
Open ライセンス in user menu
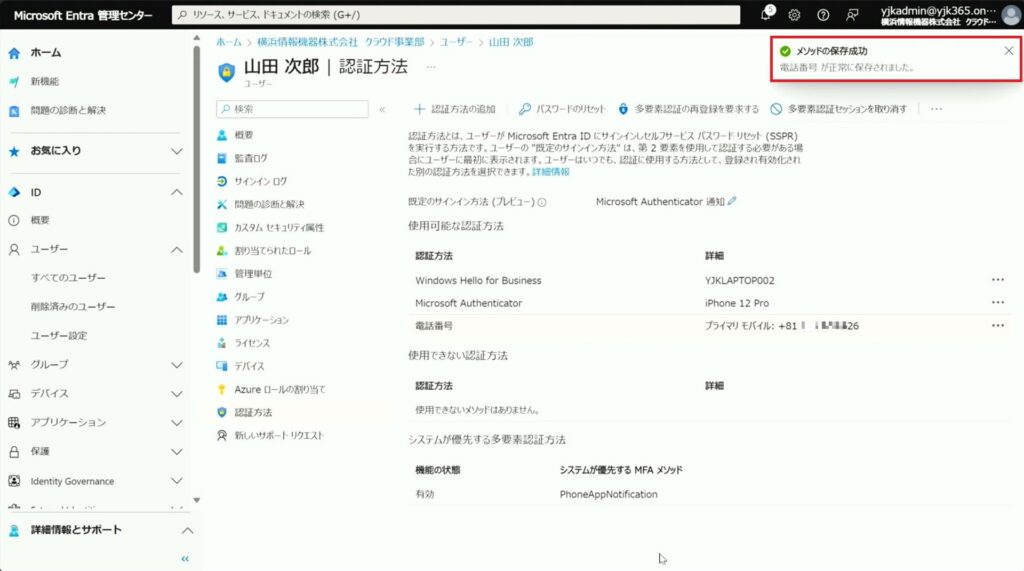coord(252,344)
